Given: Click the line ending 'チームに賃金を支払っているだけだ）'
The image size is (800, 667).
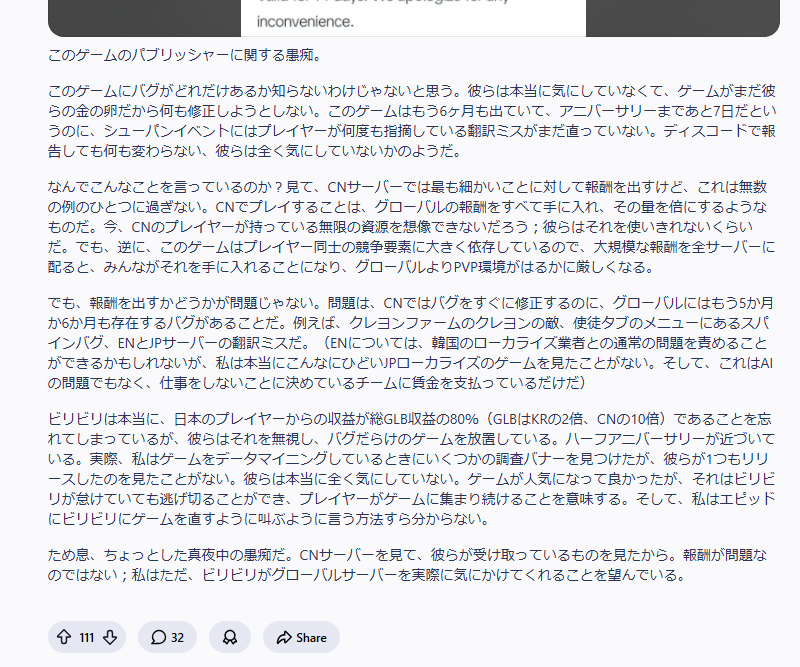Looking at the screenshot, I should 317,383.
